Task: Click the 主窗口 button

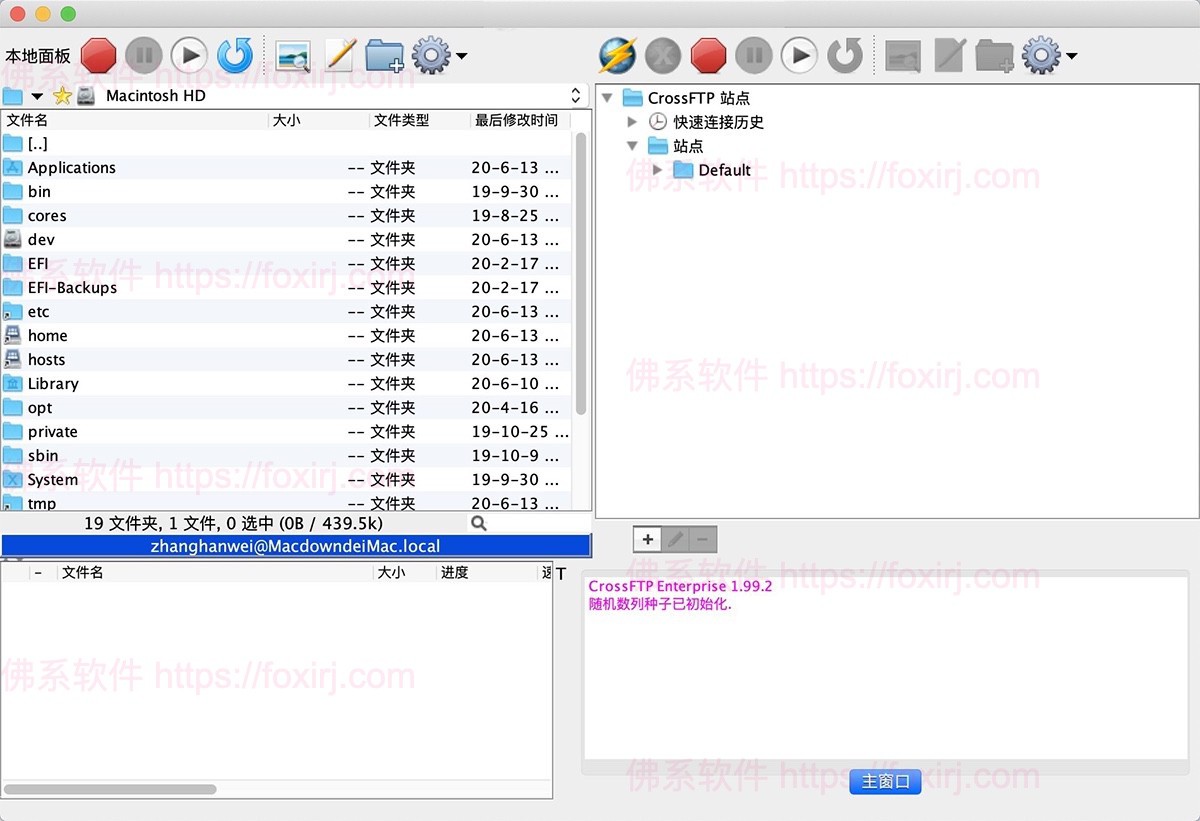Action: [884, 782]
